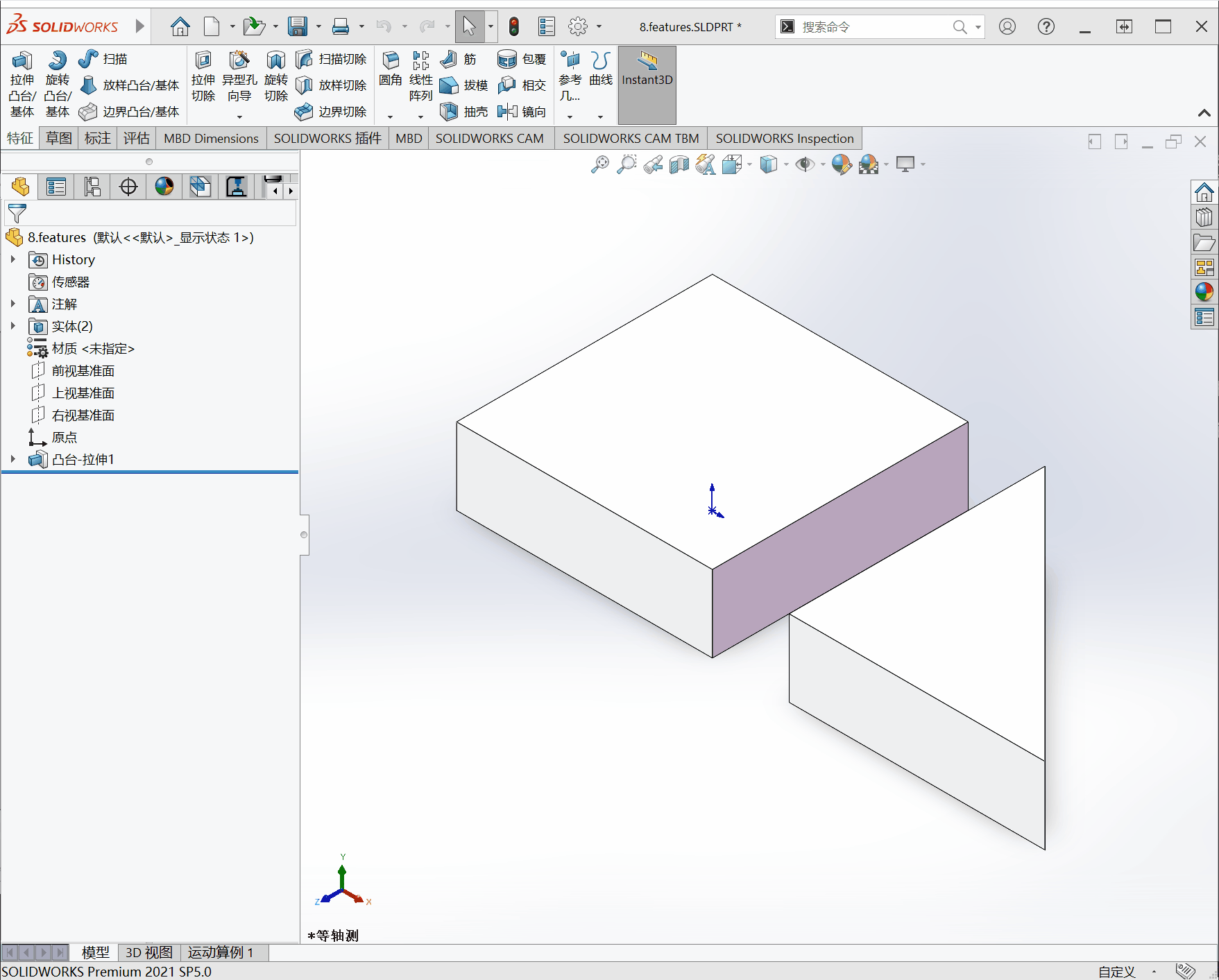Click Zoom to Fit in view toolbar
The height and width of the screenshot is (980, 1219).
[600, 164]
